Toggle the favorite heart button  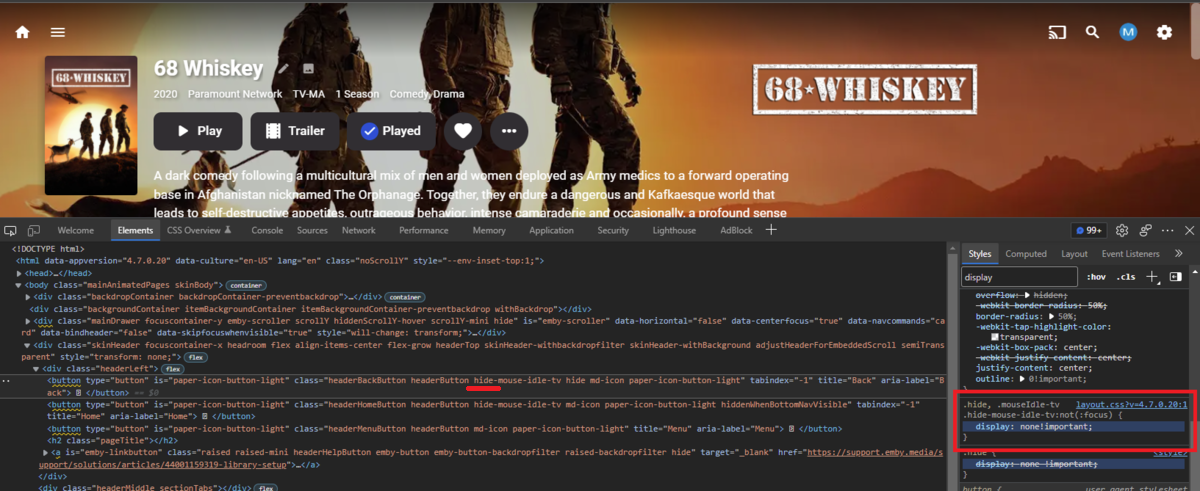pyautogui.click(x=462, y=130)
